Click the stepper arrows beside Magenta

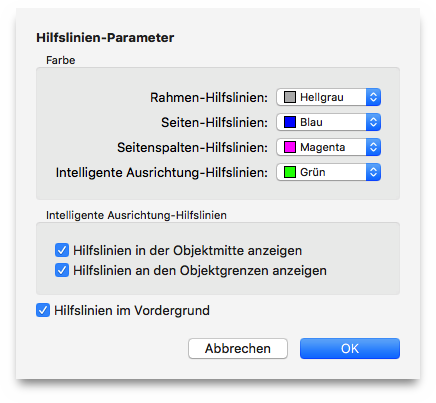(373, 147)
